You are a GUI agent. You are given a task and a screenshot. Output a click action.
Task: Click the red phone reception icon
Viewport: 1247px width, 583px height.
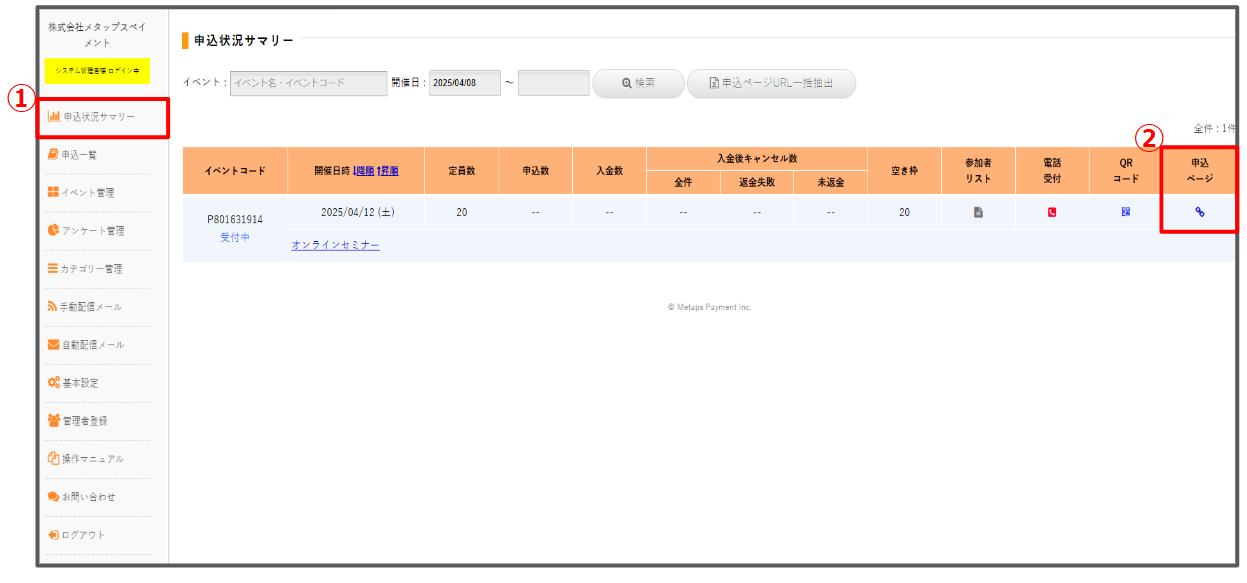(1052, 212)
